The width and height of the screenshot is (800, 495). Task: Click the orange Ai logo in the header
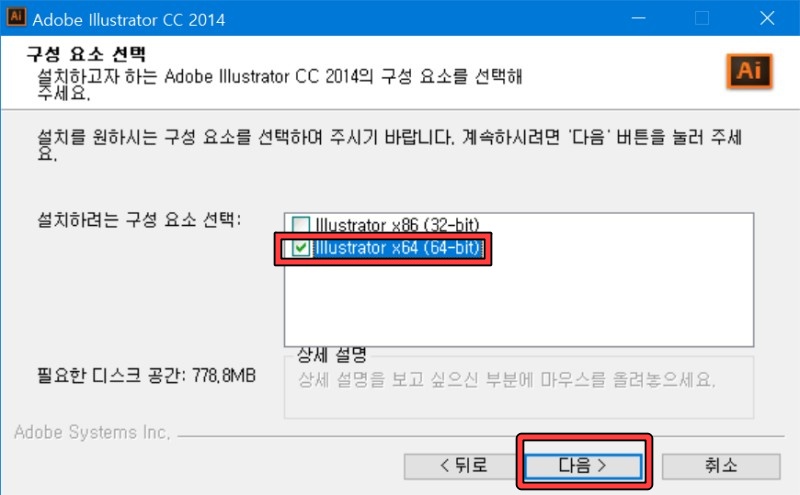coord(749,71)
